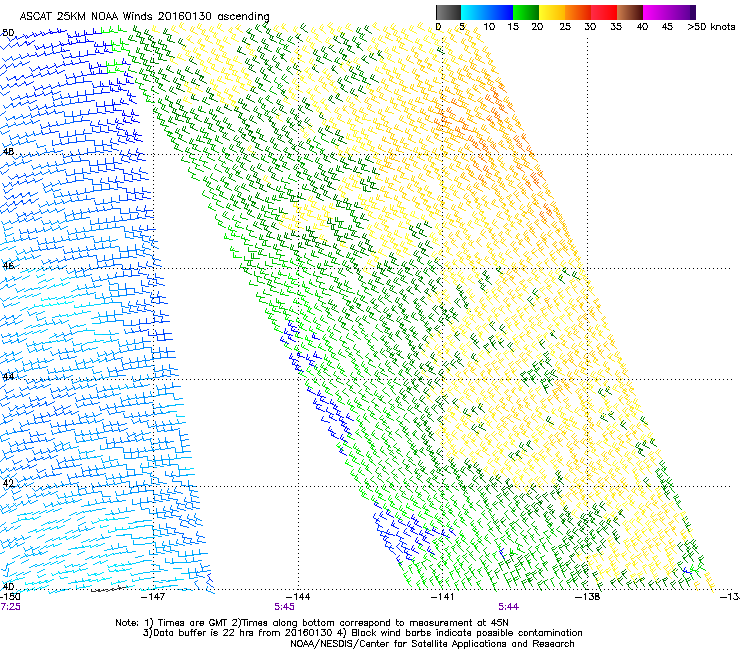The image size is (740, 650).
Task: Click the note line beginning "3)Data buffer is 22 hrs"
Action: pos(362,633)
